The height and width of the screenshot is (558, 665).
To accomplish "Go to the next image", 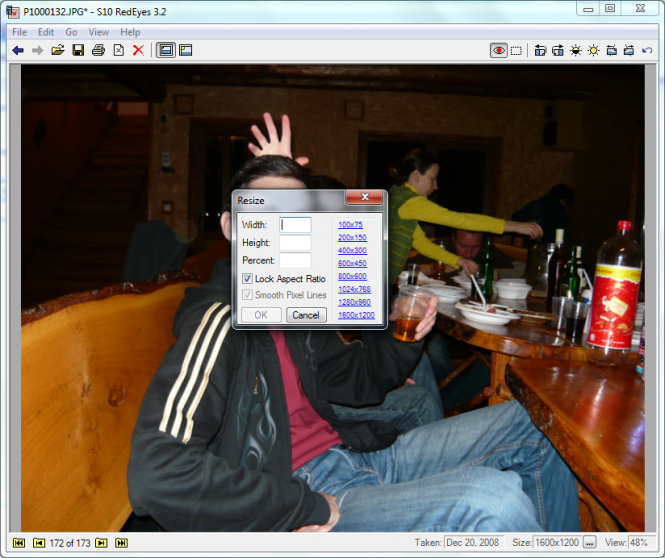I will [x=101, y=543].
